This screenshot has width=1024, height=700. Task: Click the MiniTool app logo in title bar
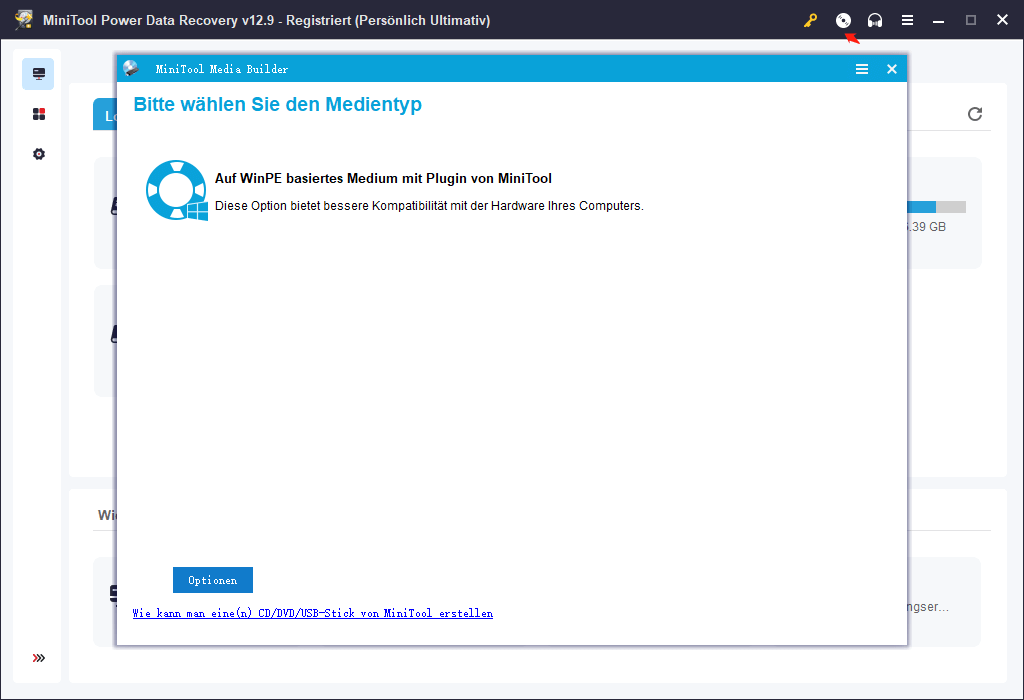[x=24, y=20]
